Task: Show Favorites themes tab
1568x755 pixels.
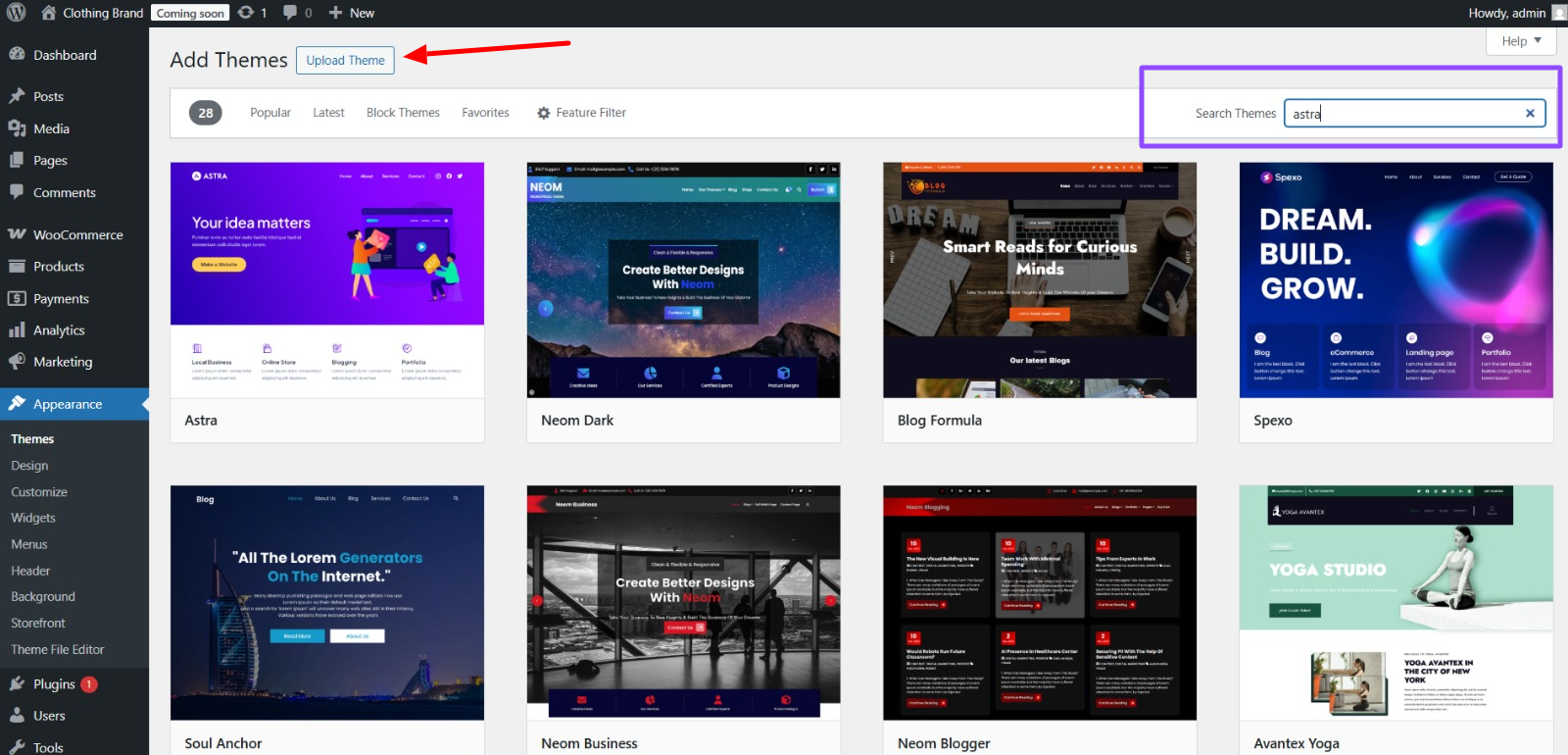Action: click(x=486, y=113)
